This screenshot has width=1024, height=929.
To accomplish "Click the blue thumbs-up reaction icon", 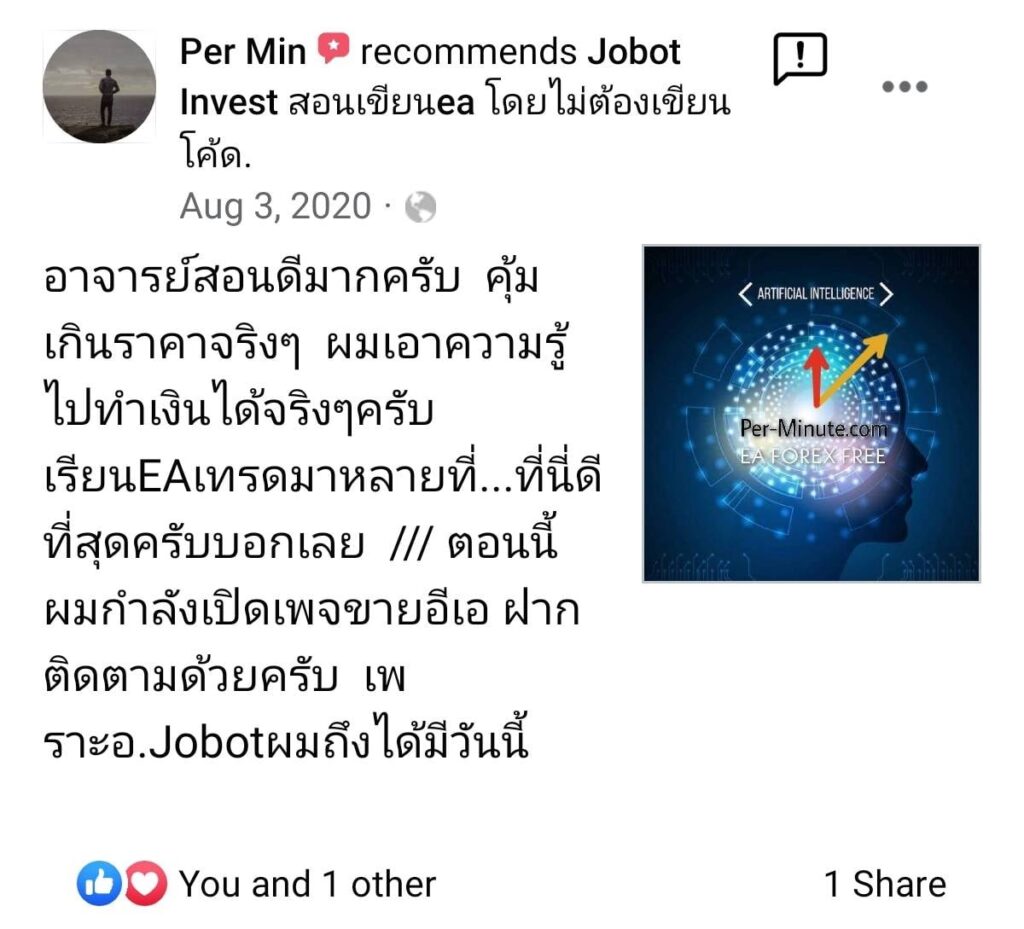I will pos(99,884).
